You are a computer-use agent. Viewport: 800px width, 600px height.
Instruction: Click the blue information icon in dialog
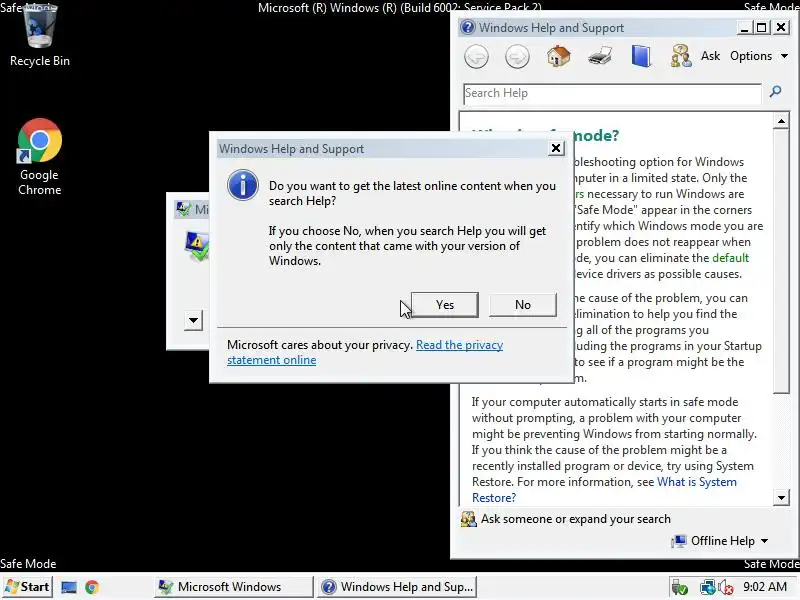tap(242, 185)
